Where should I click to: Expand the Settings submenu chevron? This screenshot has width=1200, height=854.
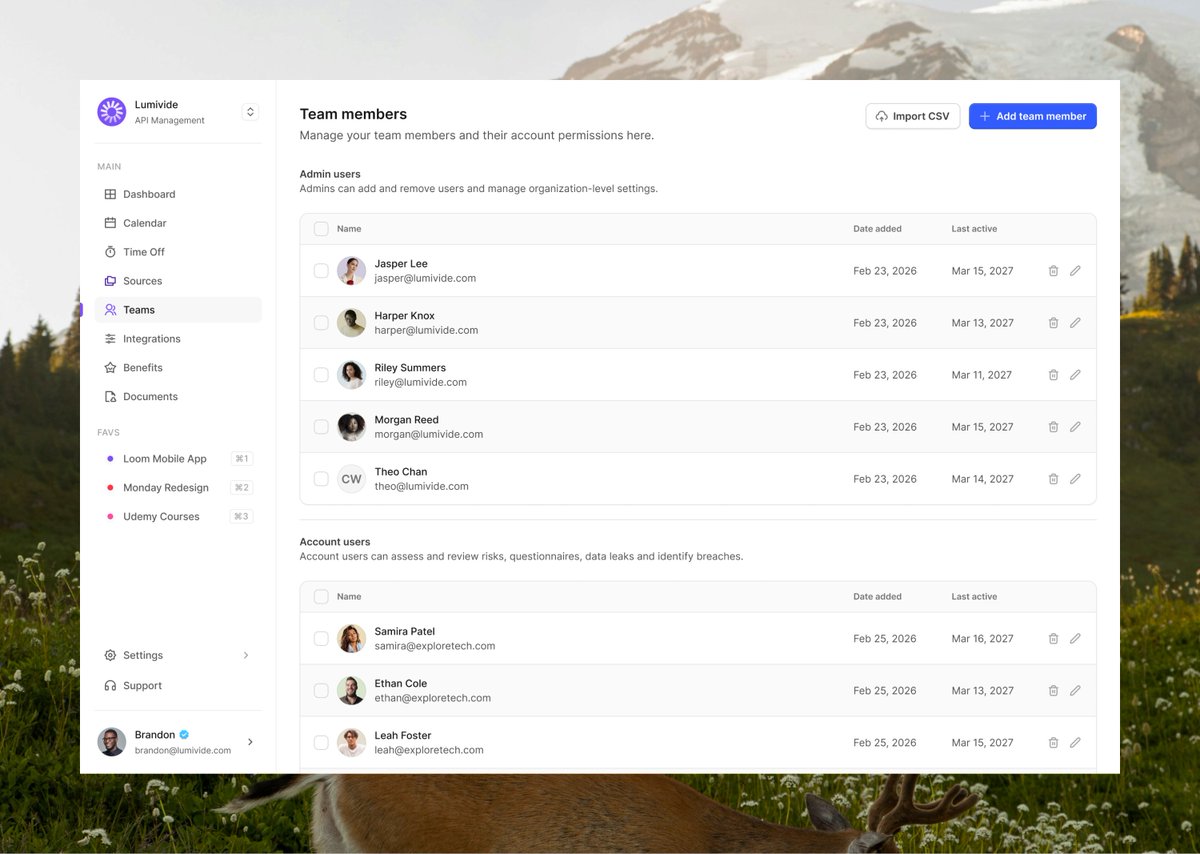tap(246, 655)
